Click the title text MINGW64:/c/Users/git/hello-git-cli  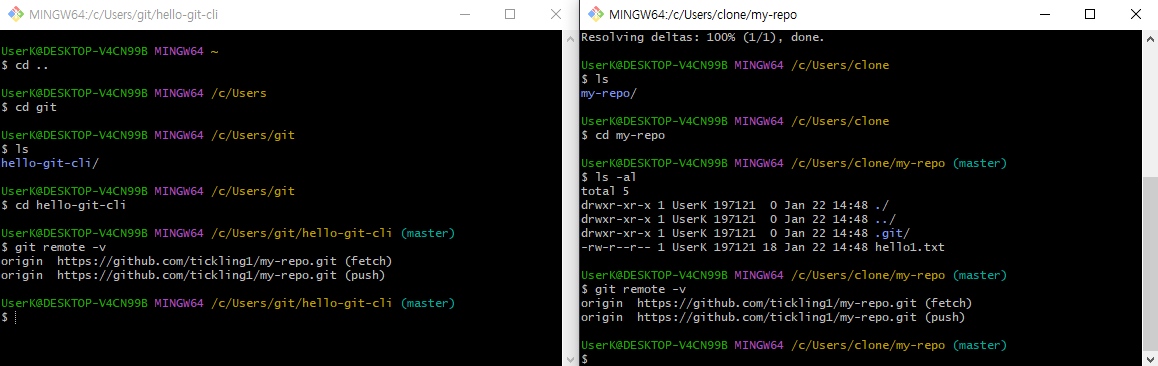tap(123, 14)
